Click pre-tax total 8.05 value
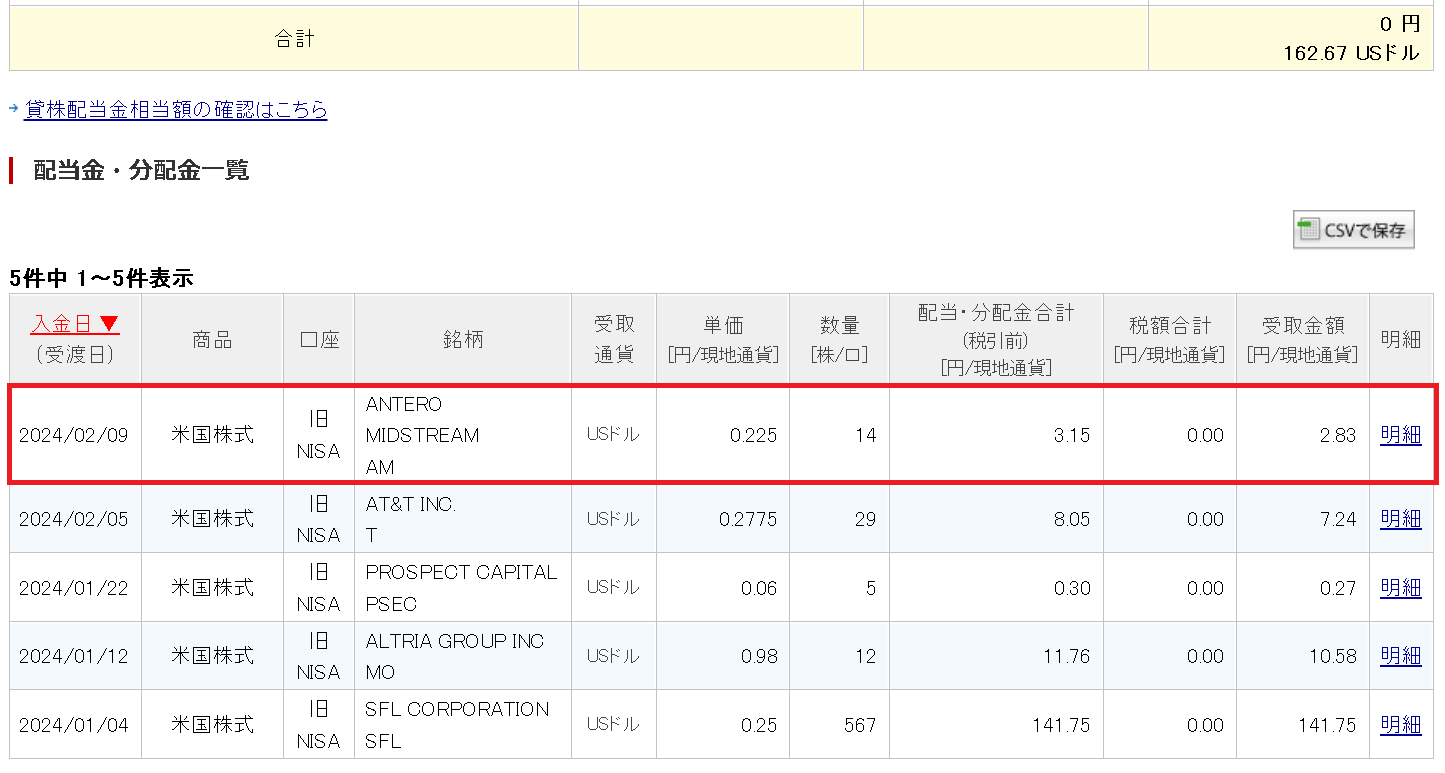 pyautogui.click(x=1072, y=519)
